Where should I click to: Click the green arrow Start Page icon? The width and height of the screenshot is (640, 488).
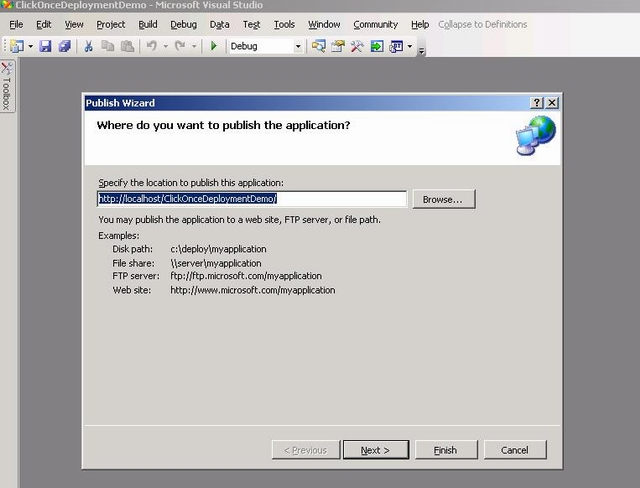[377, 46]
